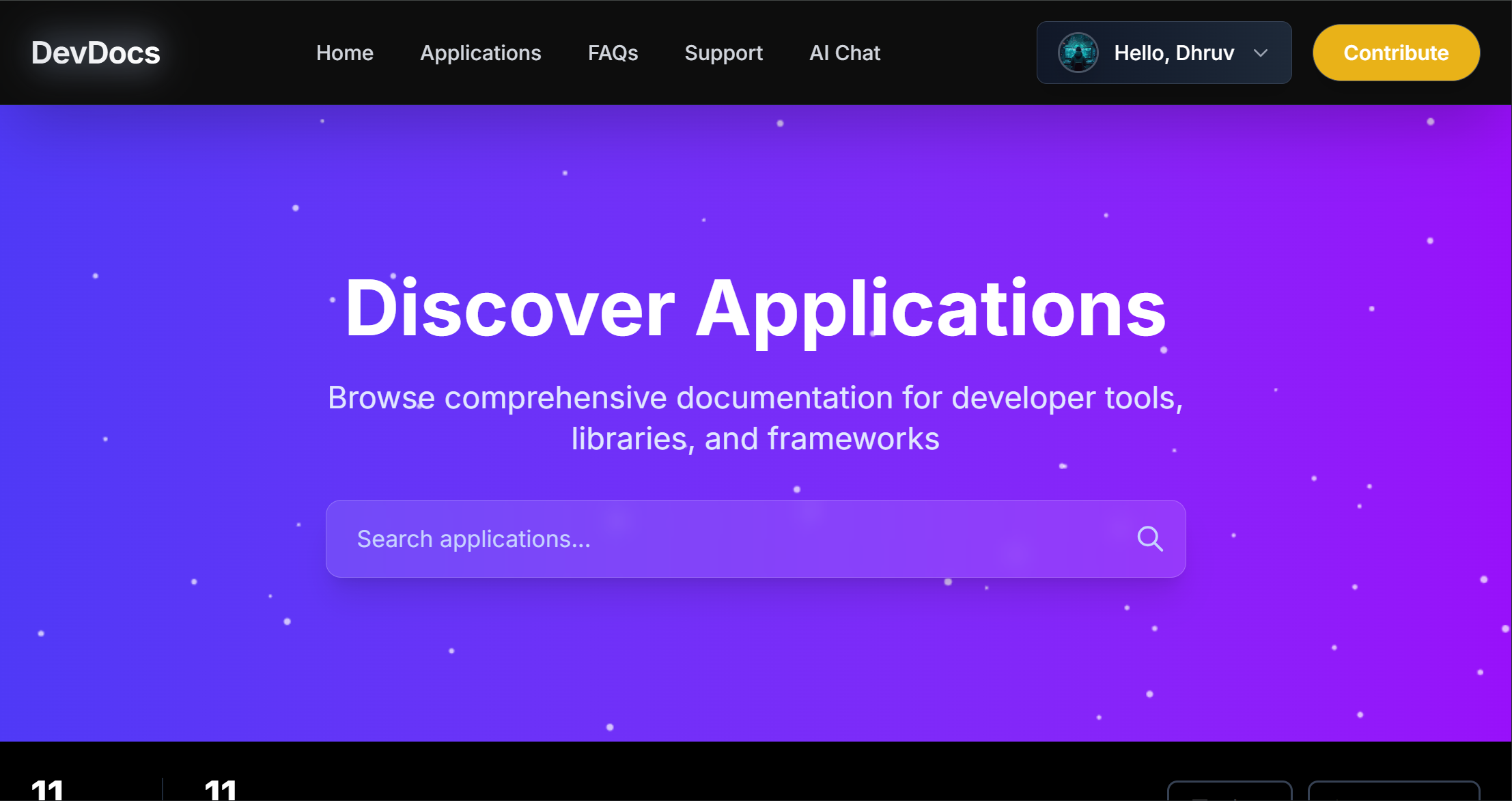Viewport: 1512px width, 801px height.
Task: Click the Contribute button
Action: pos(1396,53)
